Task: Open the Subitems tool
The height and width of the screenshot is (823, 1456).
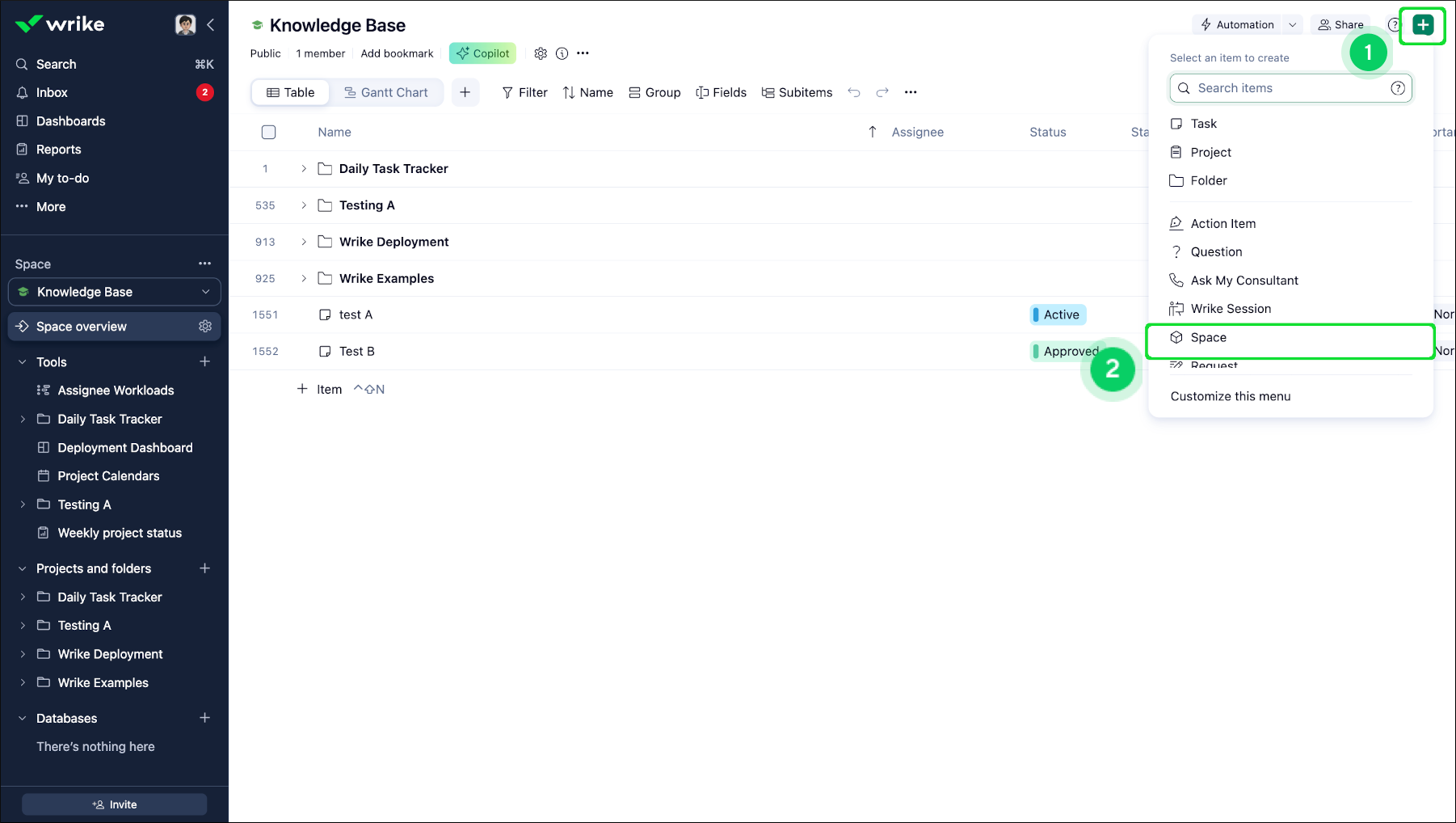Action: tap(797, 92)
